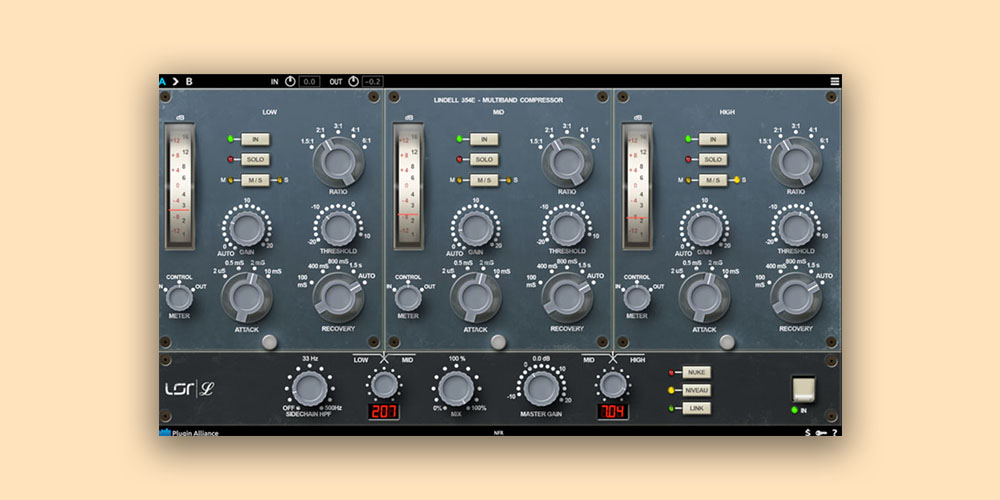Click the HIGH band dB VU meter

tap(637, 186)
